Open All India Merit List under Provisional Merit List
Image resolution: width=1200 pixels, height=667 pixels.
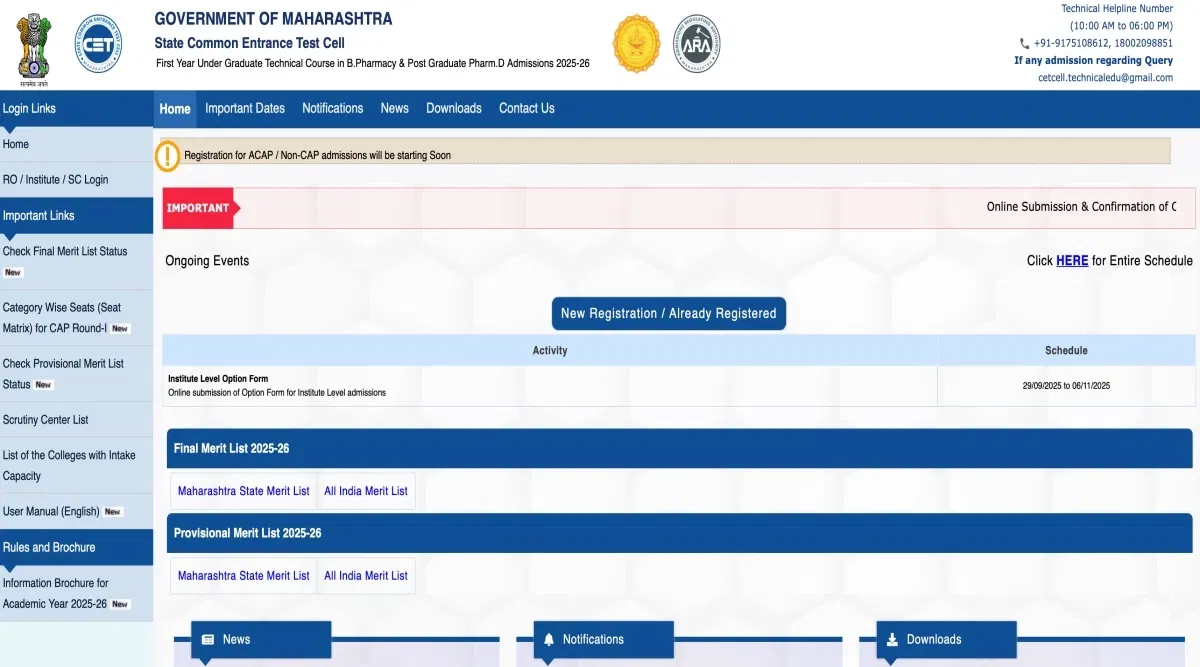click(x=366, y=576)
